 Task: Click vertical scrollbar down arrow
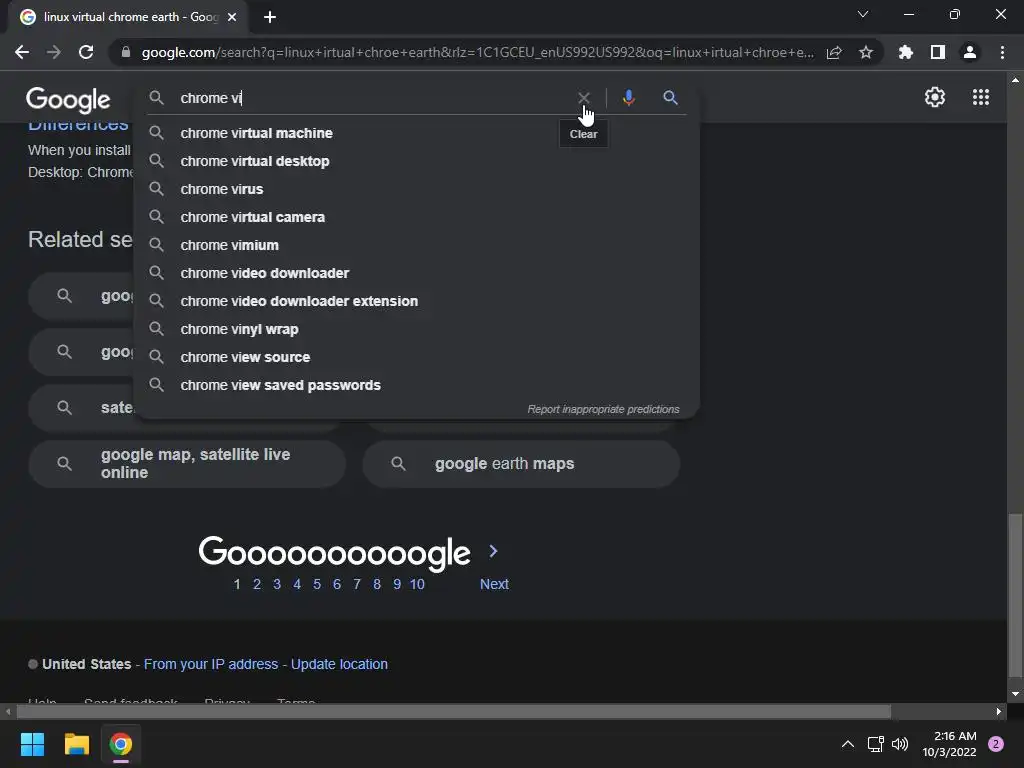1015,694
